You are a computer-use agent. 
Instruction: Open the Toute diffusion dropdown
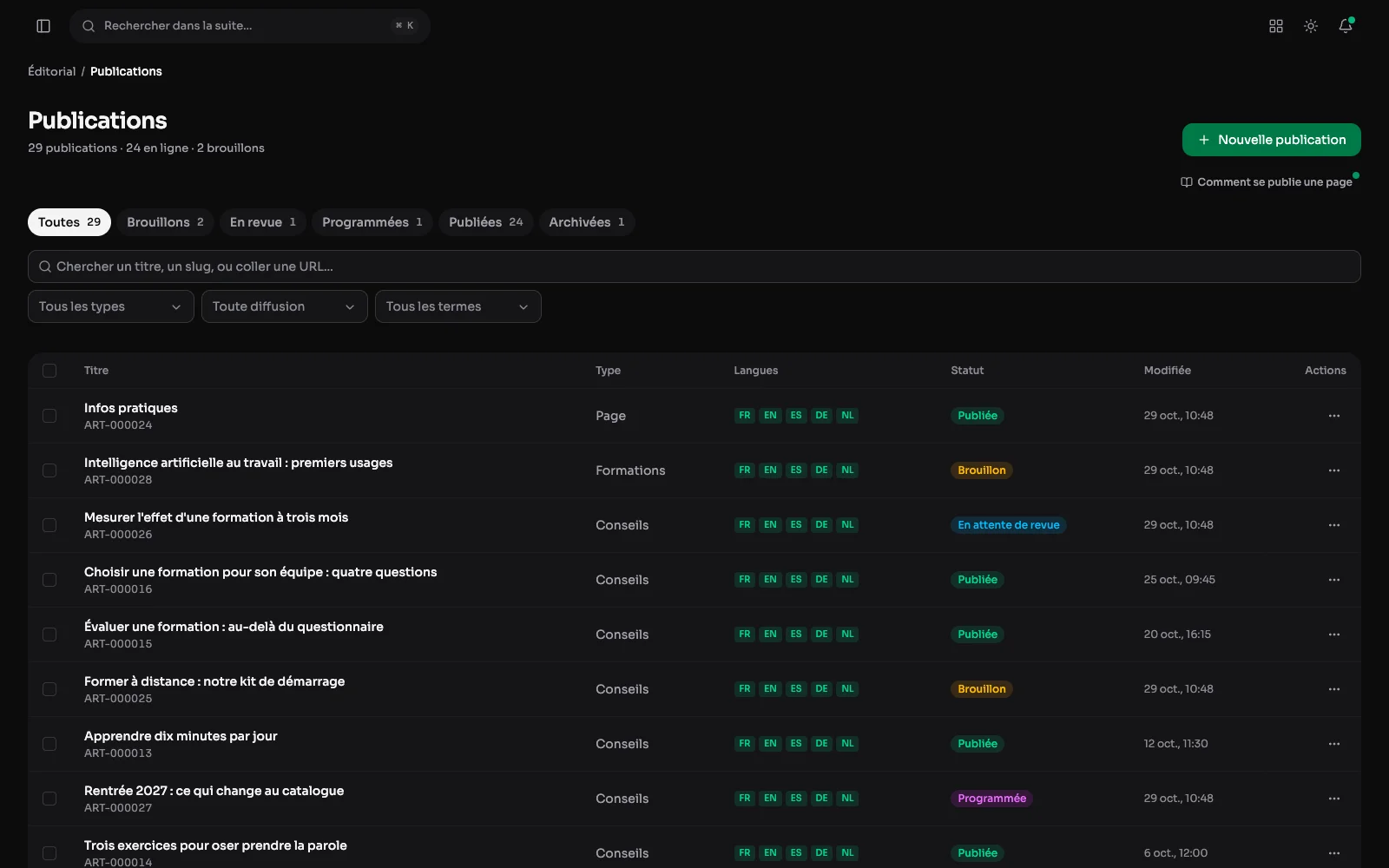coord(285,306)
